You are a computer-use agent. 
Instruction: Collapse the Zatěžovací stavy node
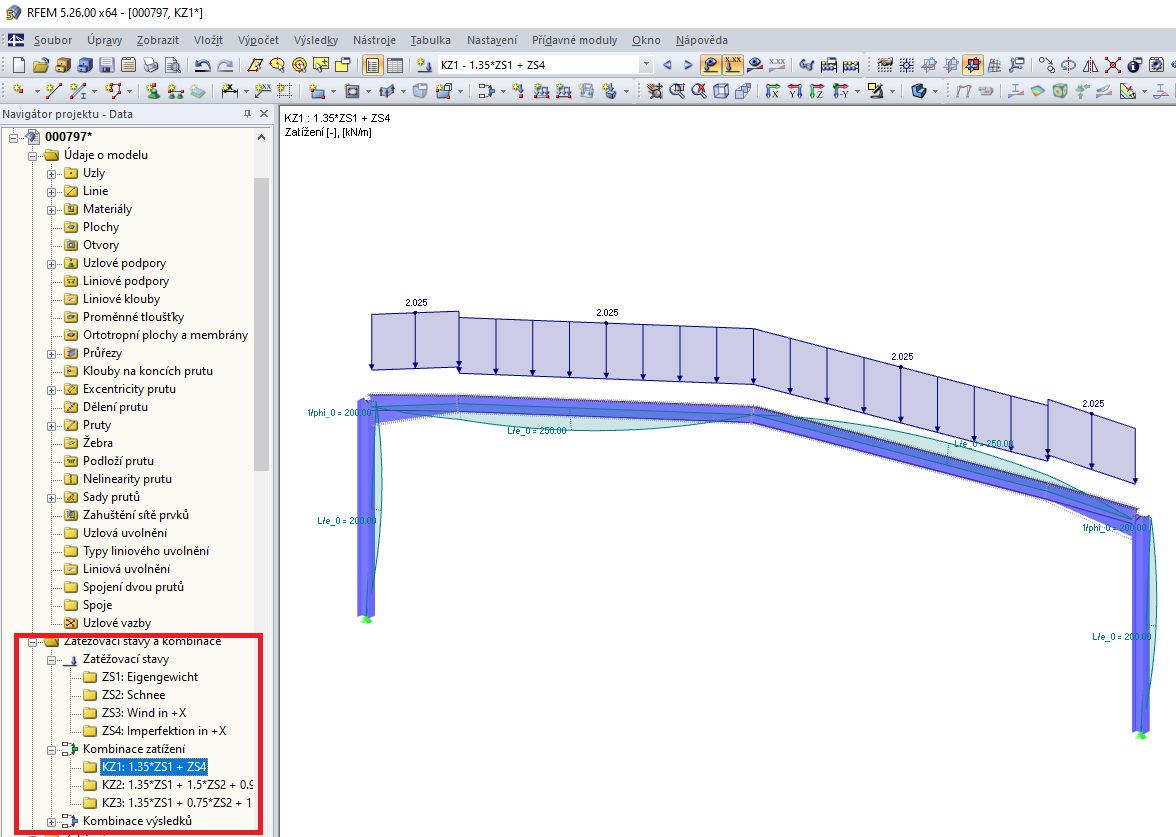pos(52,660)
